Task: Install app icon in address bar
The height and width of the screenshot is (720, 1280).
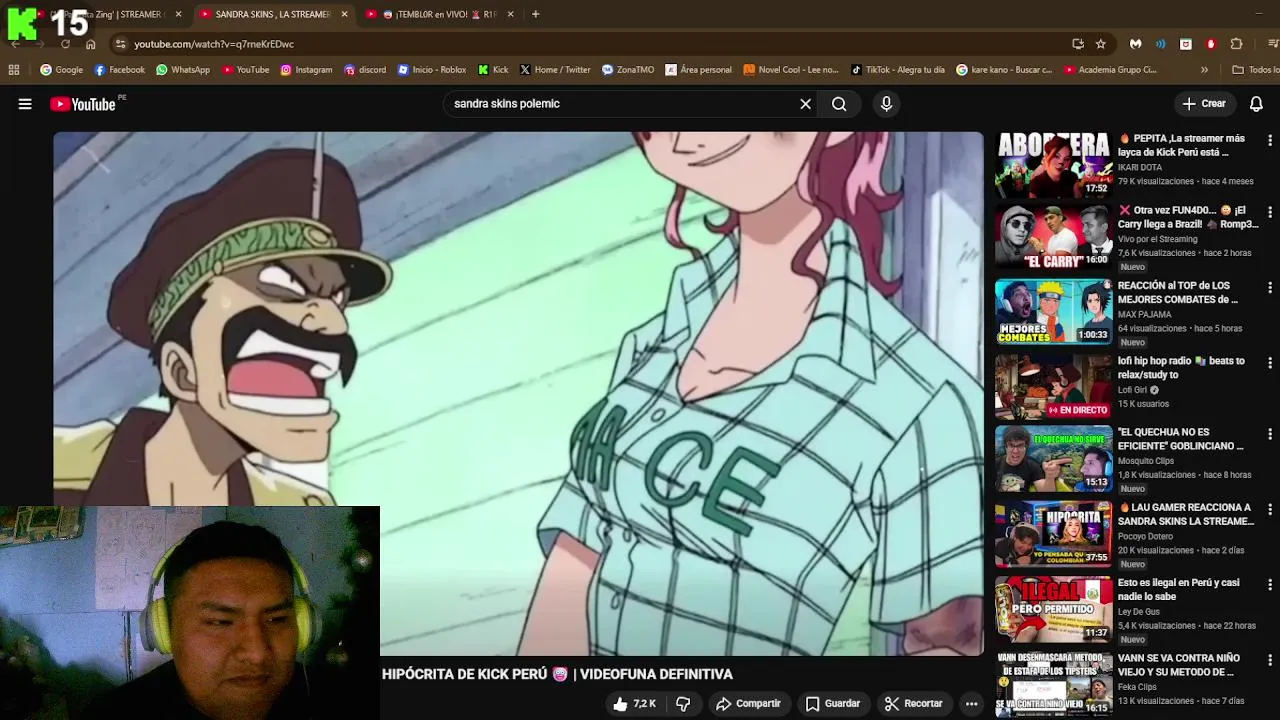Action: click(1078, 44)
